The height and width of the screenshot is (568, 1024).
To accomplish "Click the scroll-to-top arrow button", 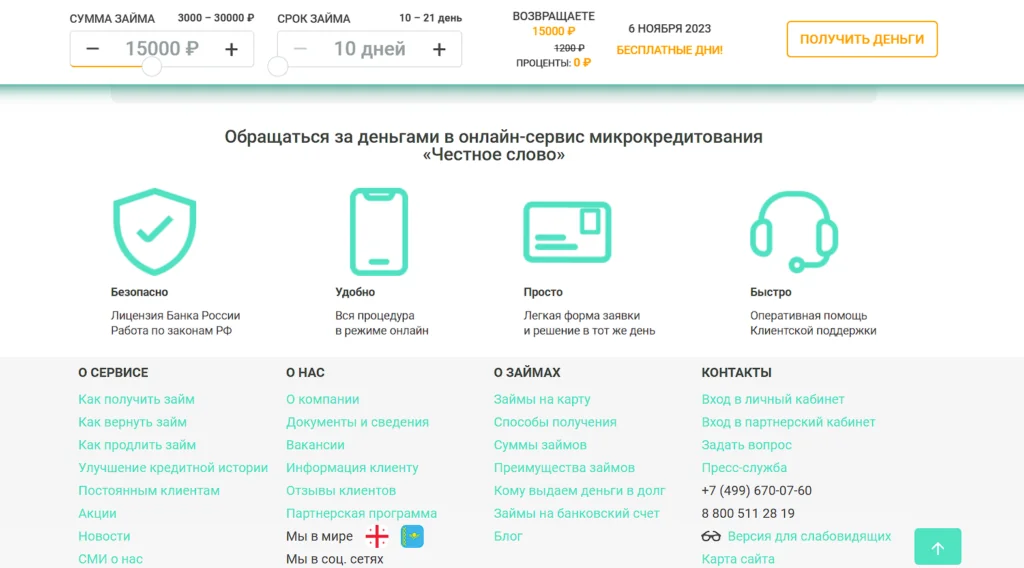I will [x=938, y=546].
